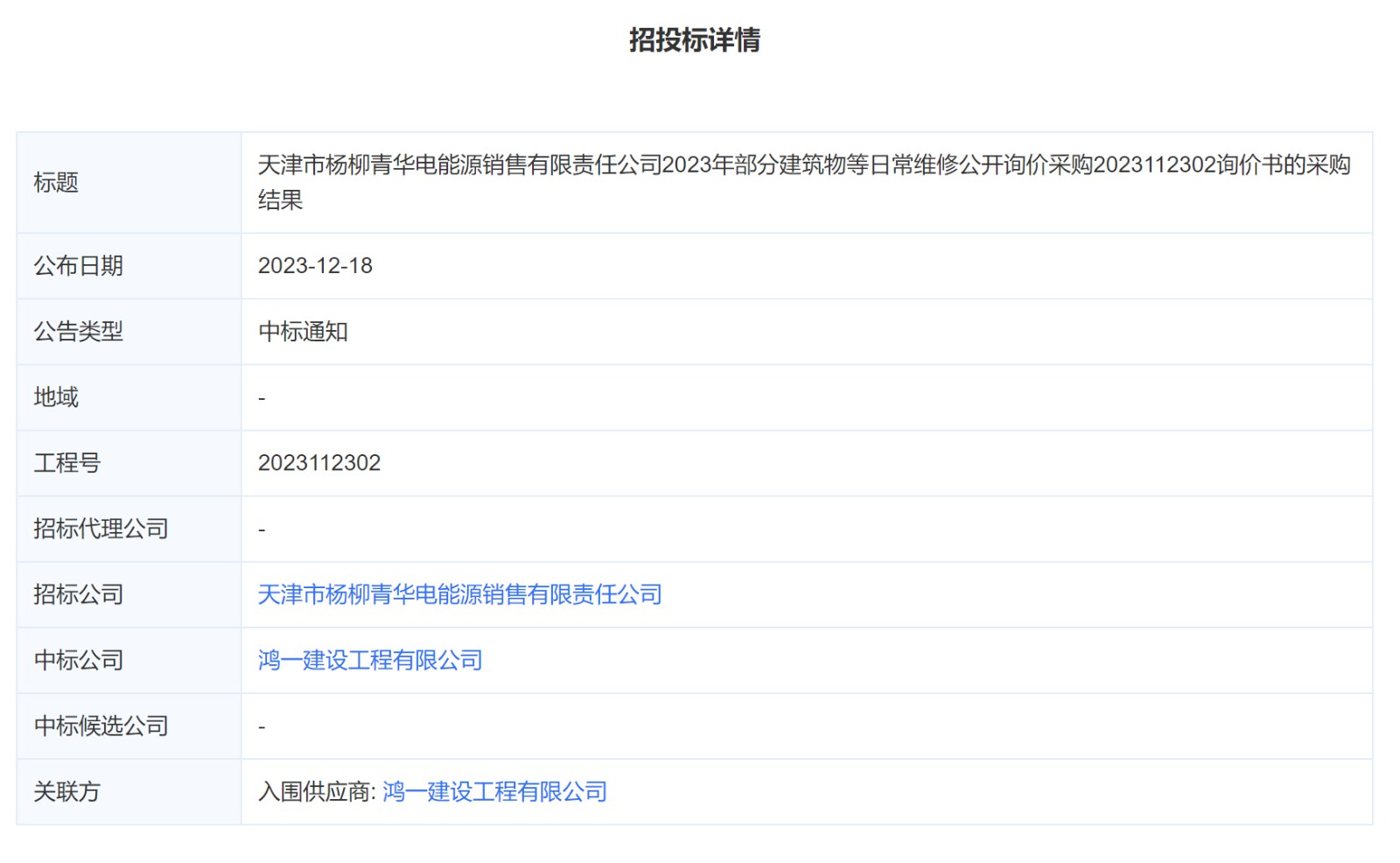
Task: Click the 公告类型 row label
Action: point(78,332)
